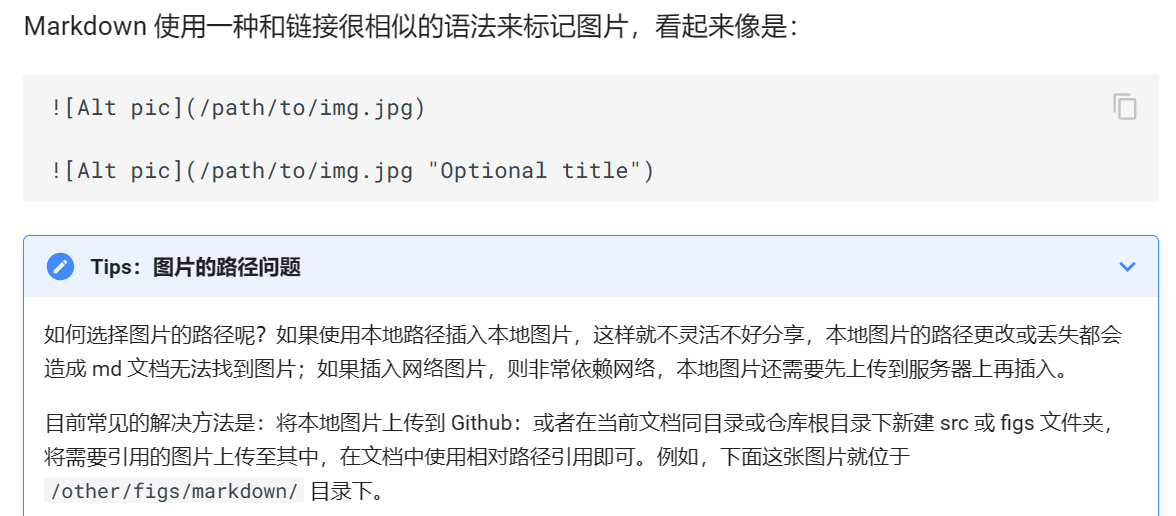Click the word Markdown in the intro sentence
This screenshot has width=1176, height=516.
coord(85,26)
